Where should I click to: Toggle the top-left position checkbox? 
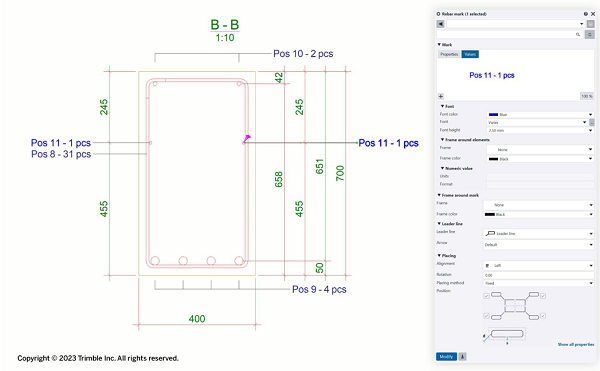pos(486,296)
